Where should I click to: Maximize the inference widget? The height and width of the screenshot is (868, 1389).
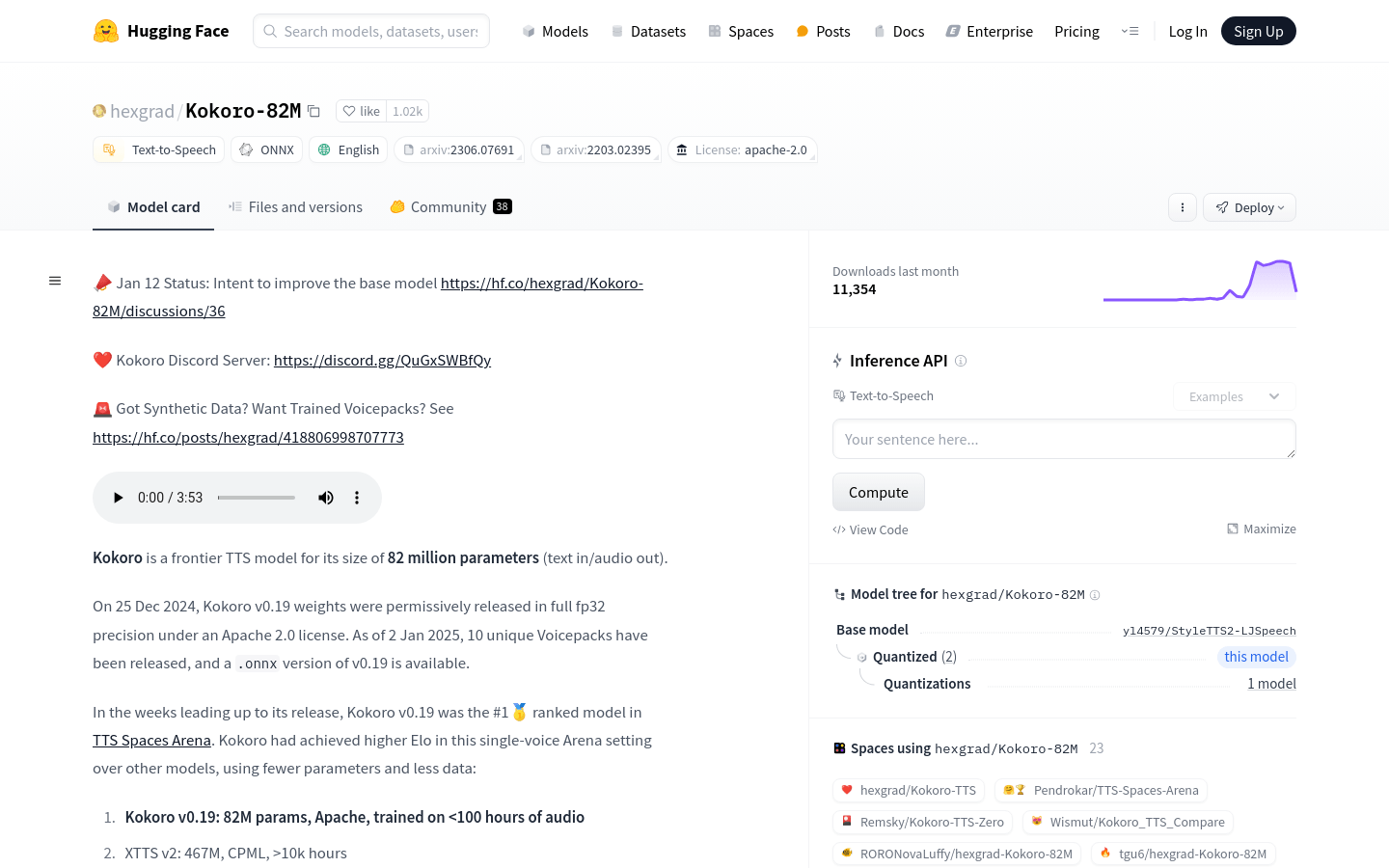[x=1261, y=529]
